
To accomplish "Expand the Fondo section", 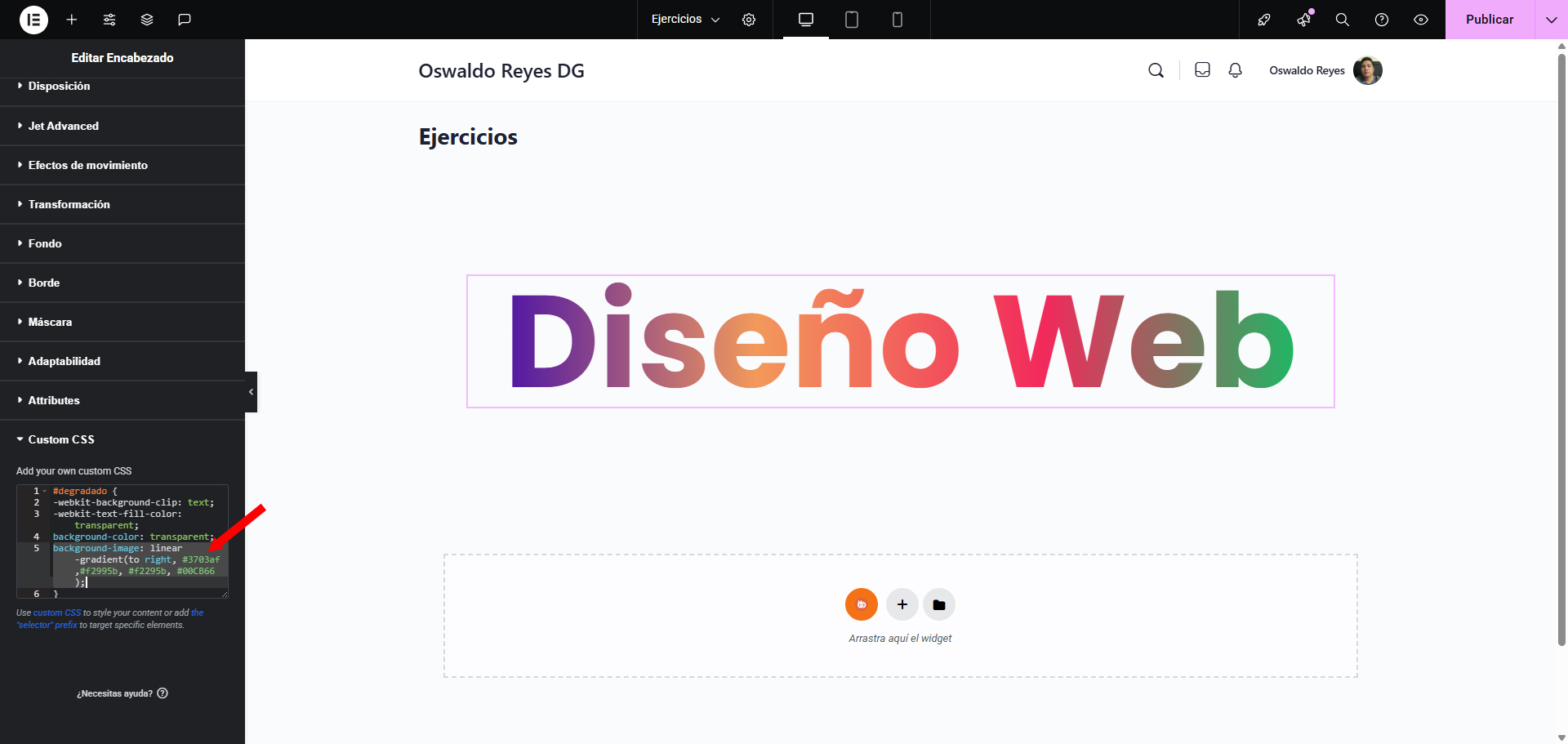I will (45, 243).
